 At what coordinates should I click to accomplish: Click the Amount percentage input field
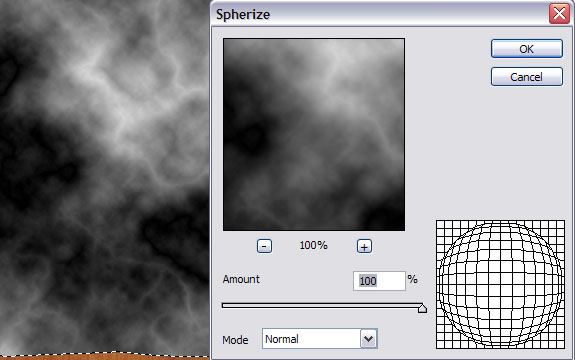coord(379,281)
